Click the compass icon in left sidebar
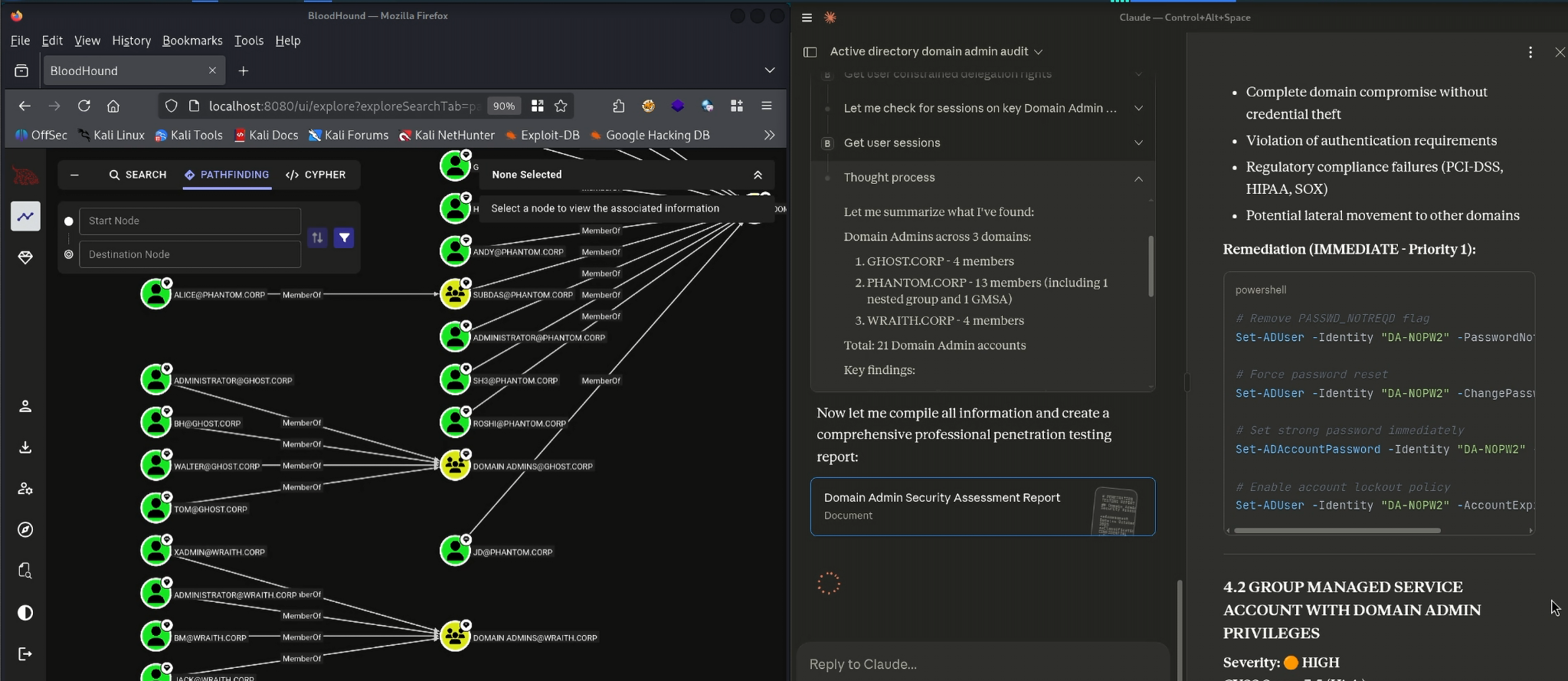 [25, 530]
